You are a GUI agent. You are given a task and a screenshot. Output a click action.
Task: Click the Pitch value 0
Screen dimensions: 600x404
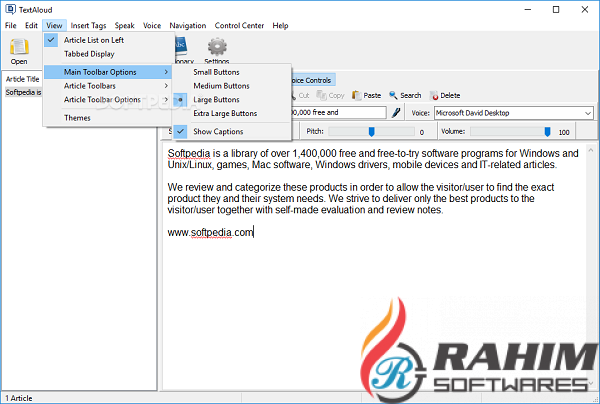422,132
